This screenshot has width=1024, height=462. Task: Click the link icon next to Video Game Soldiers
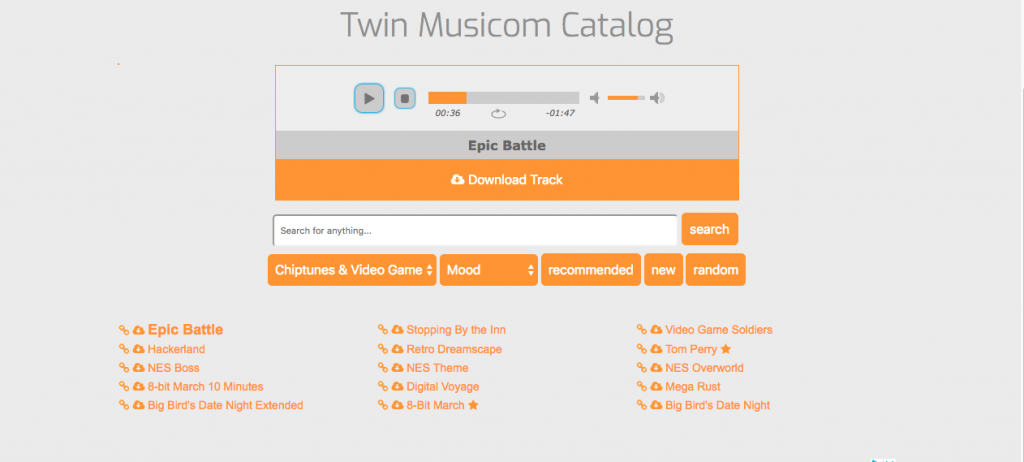pos(642,330)
